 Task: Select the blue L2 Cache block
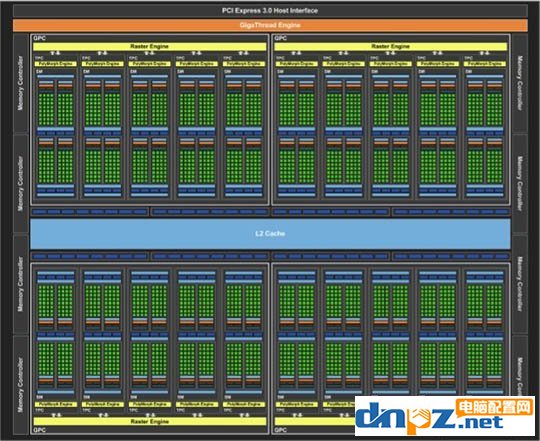tap(270, 233)
